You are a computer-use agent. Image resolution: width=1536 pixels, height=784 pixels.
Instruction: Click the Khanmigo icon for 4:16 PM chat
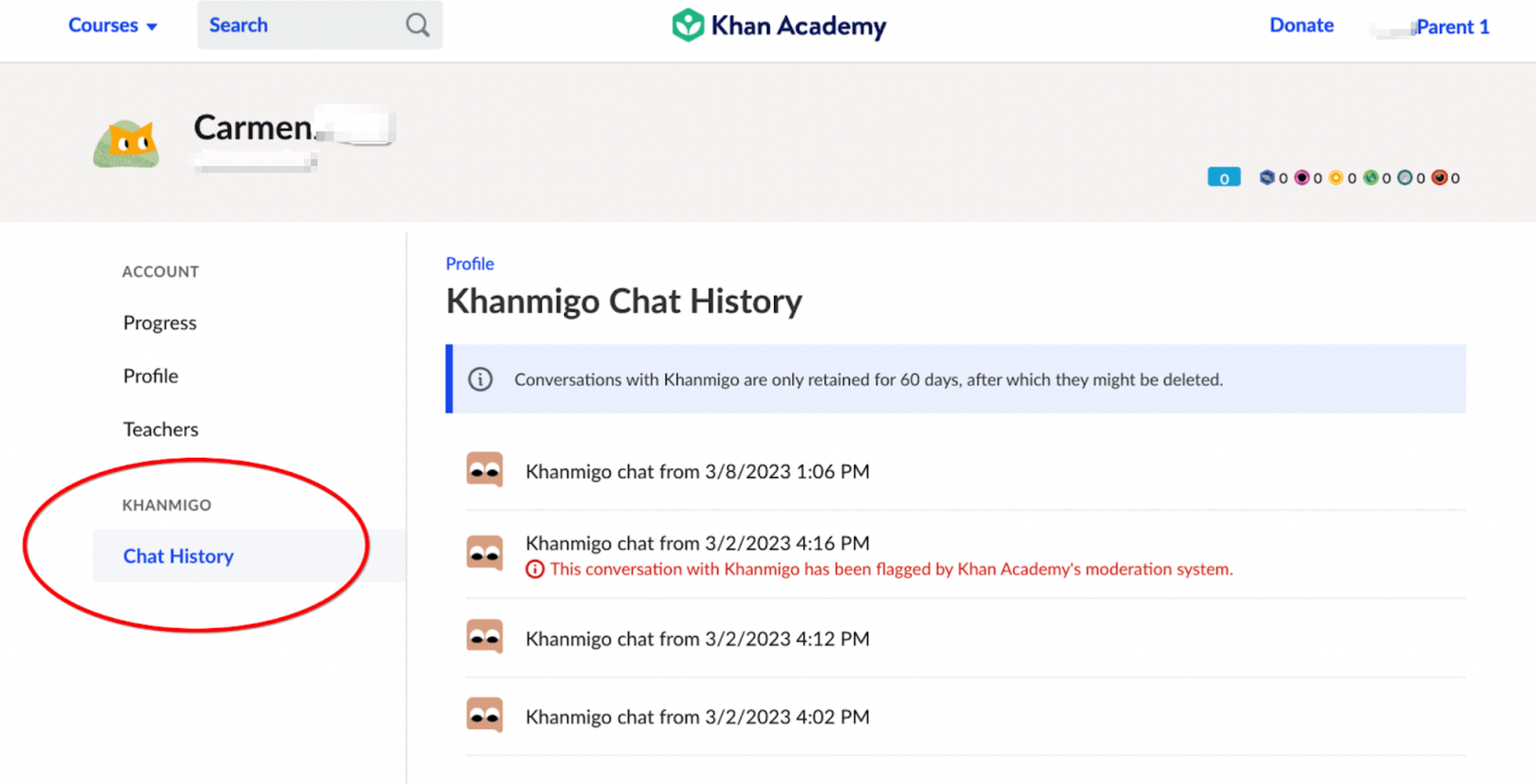tap(484, 553)
